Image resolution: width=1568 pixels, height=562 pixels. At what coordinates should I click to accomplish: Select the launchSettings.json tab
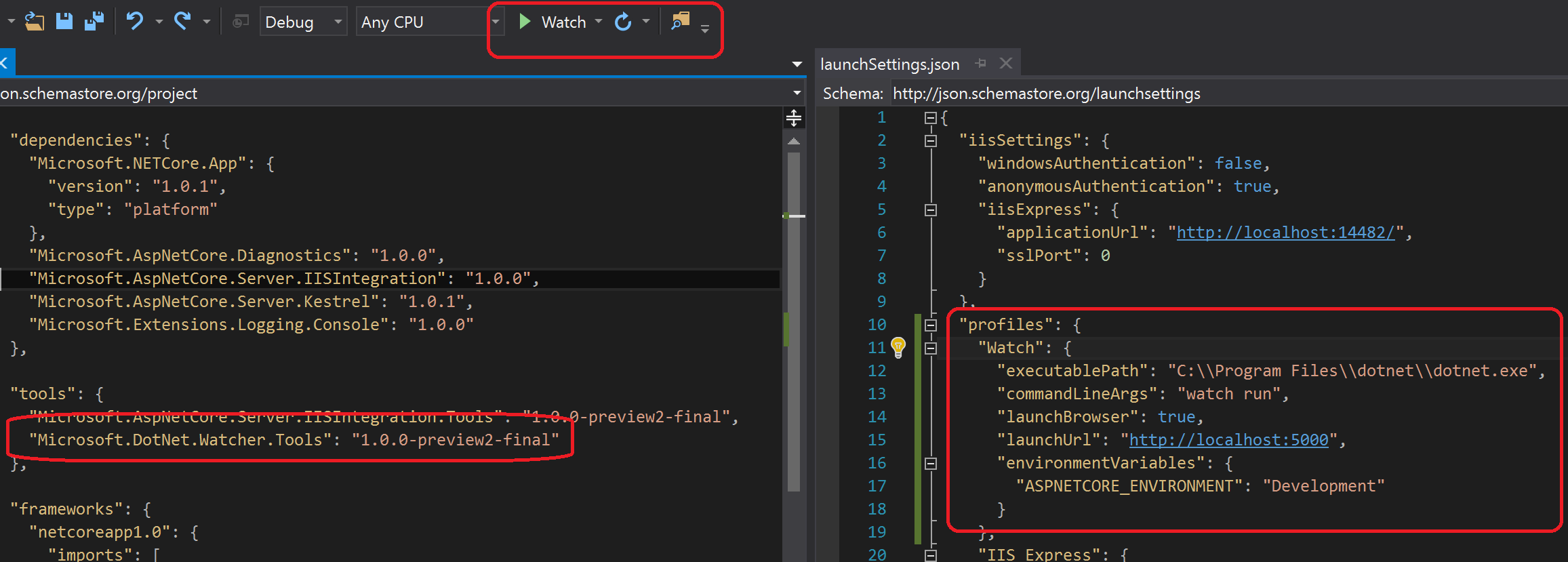point(889,64)
